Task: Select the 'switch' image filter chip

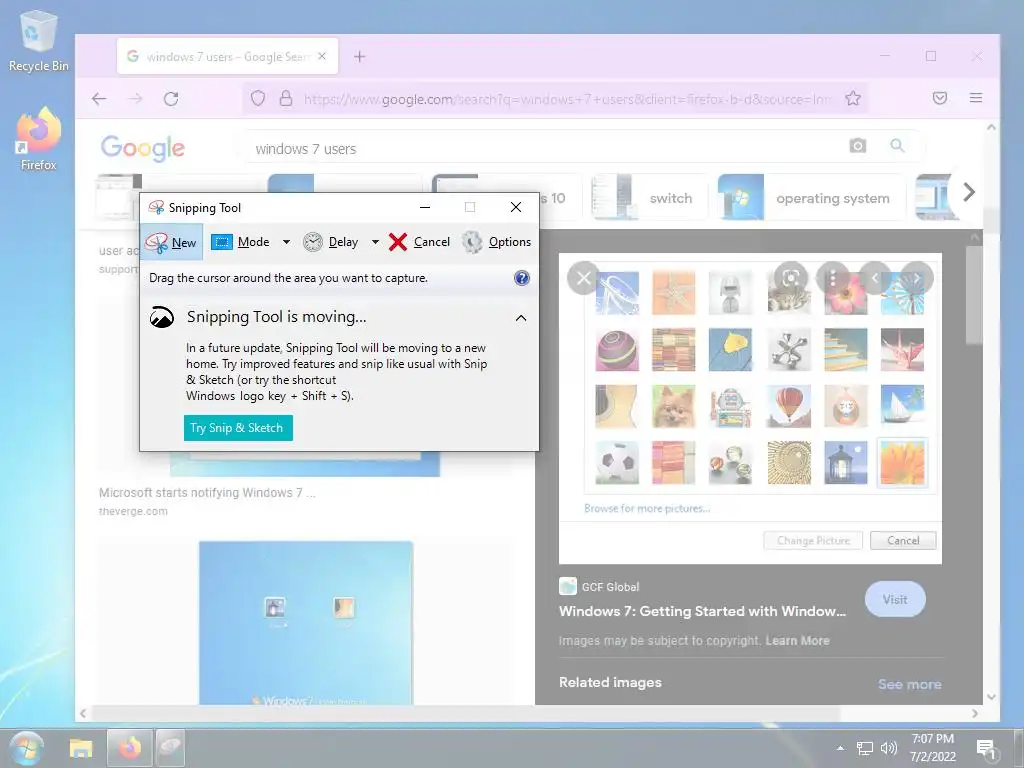Action: tap(649, 197)
